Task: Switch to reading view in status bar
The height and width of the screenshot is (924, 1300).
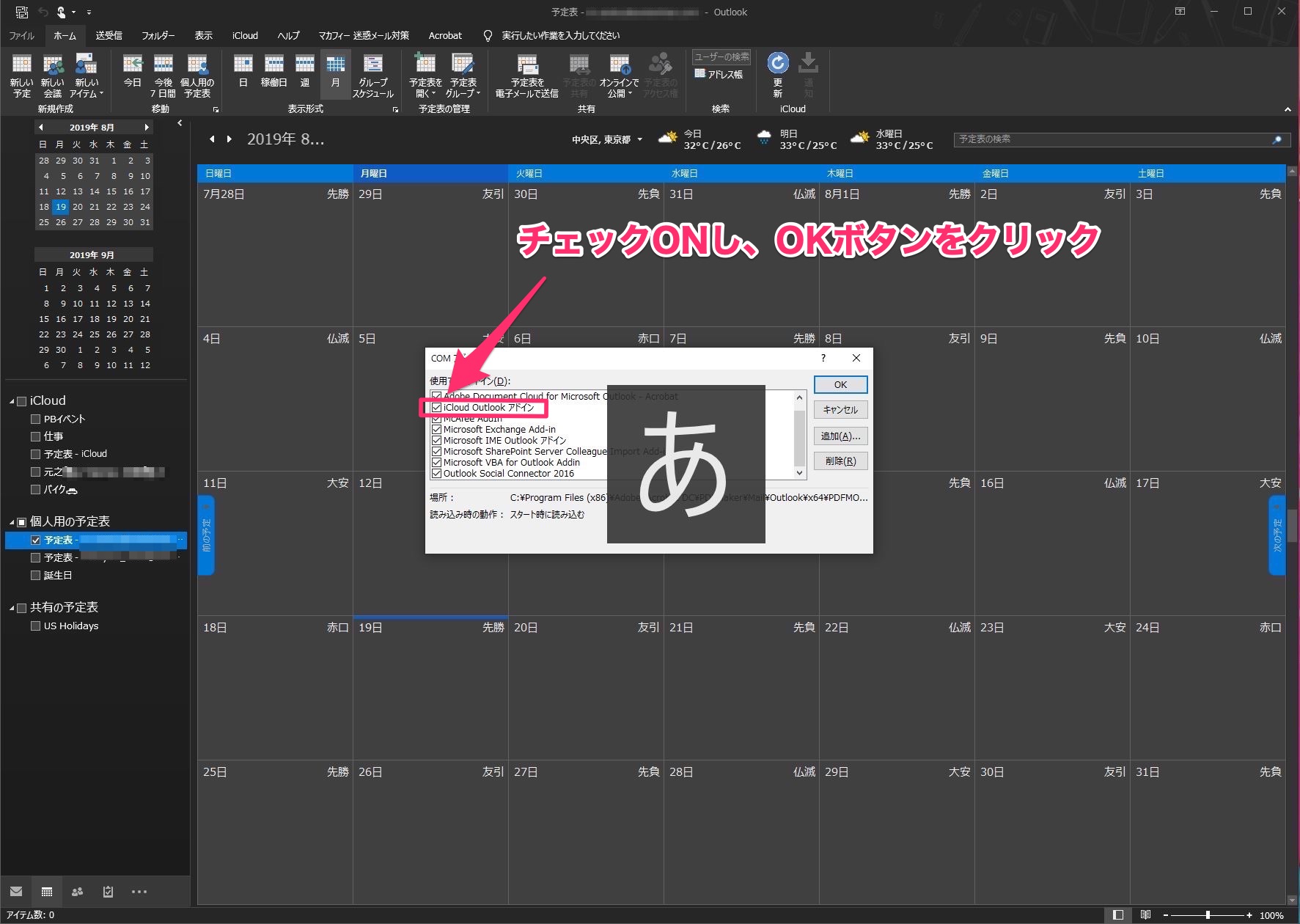Action: [1145, 915]
